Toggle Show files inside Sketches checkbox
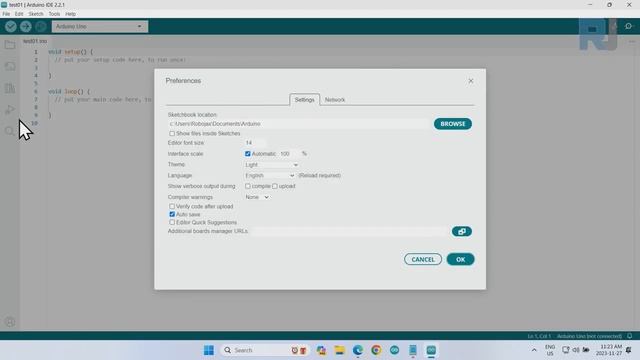 172,133
